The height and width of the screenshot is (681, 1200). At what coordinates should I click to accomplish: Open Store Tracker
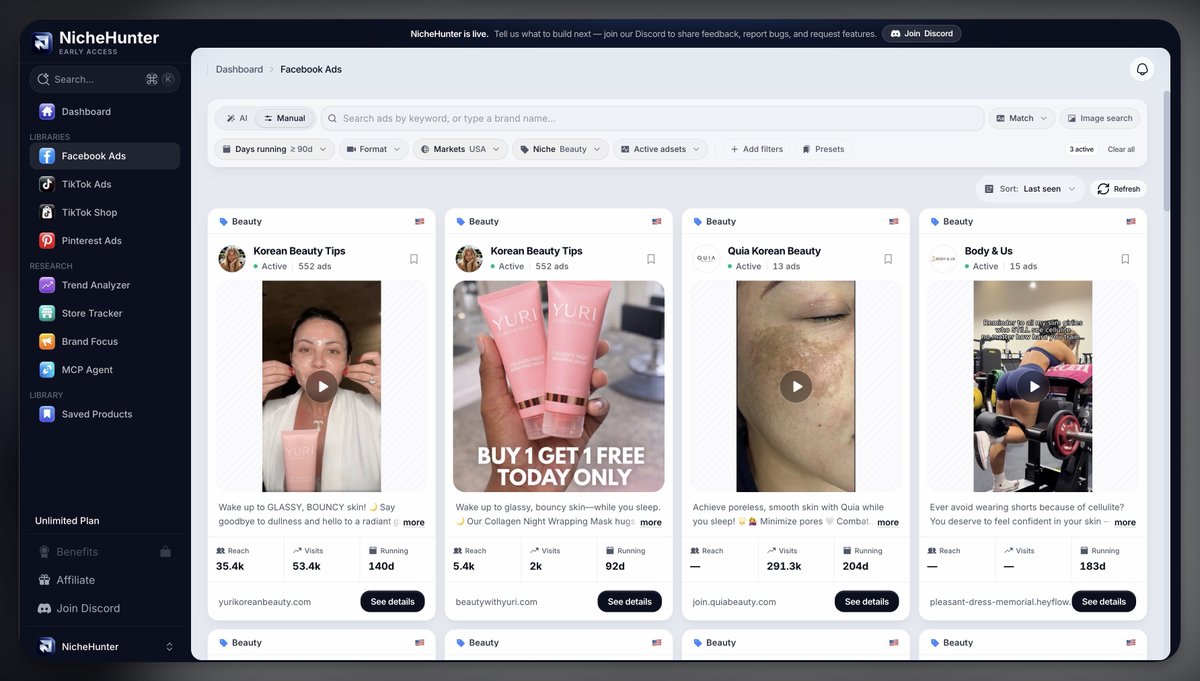point(105,313)
